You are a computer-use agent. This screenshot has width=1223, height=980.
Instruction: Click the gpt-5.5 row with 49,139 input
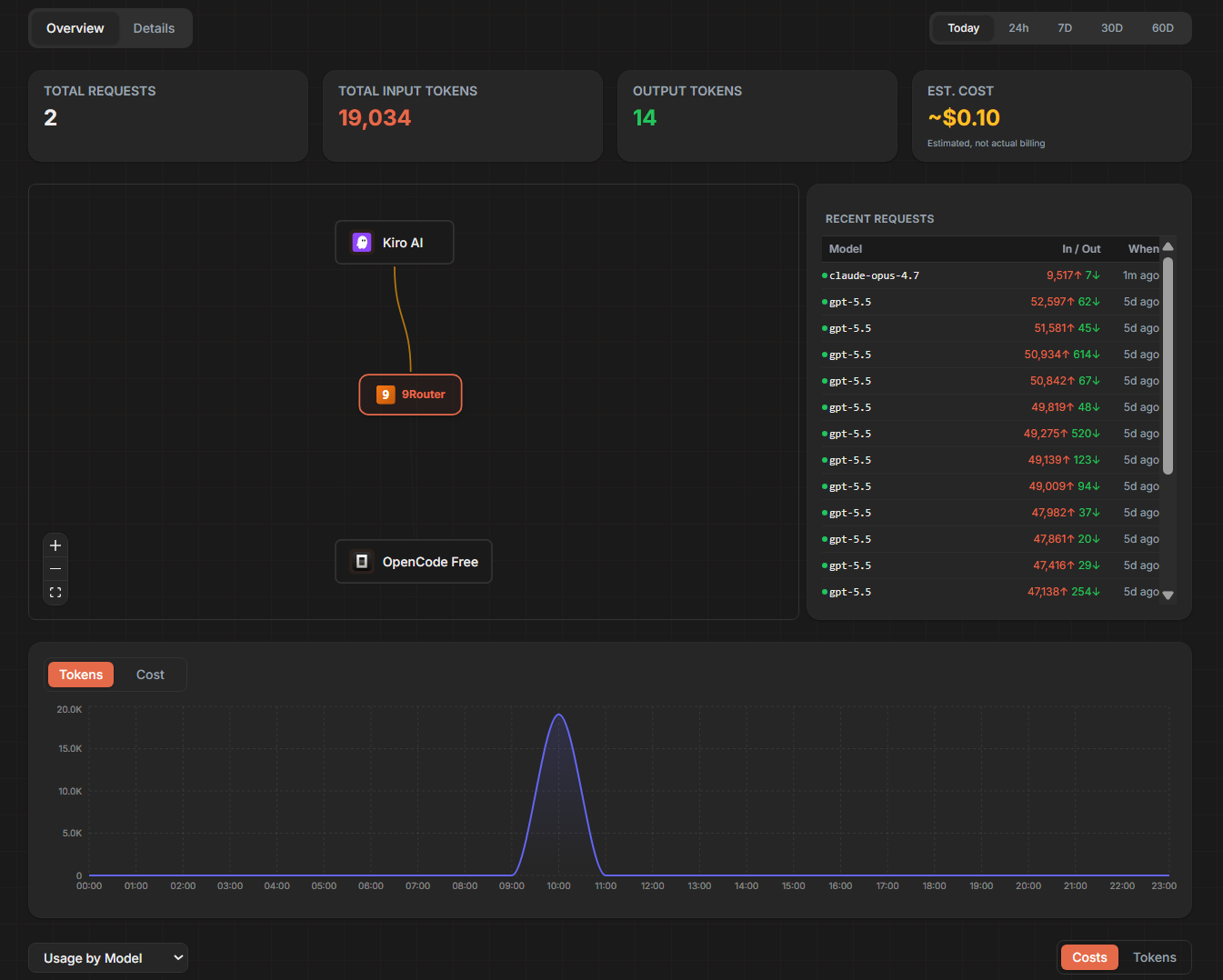point(991,460)
